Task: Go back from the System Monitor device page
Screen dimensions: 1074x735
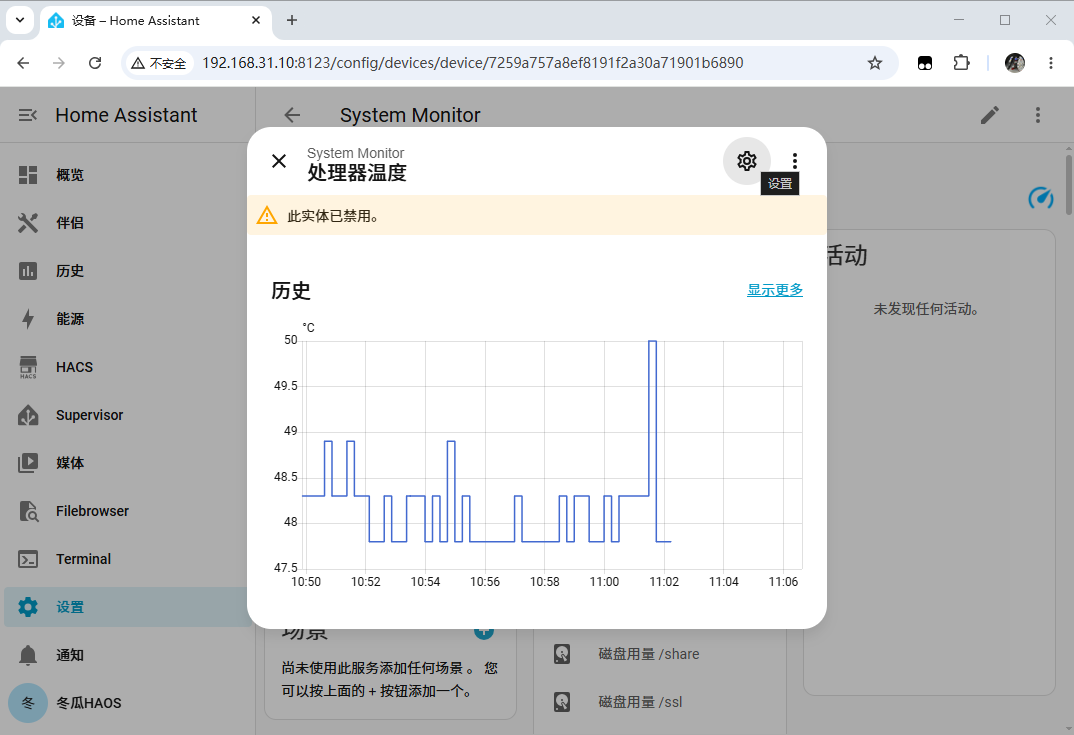Action: (292, 115)
